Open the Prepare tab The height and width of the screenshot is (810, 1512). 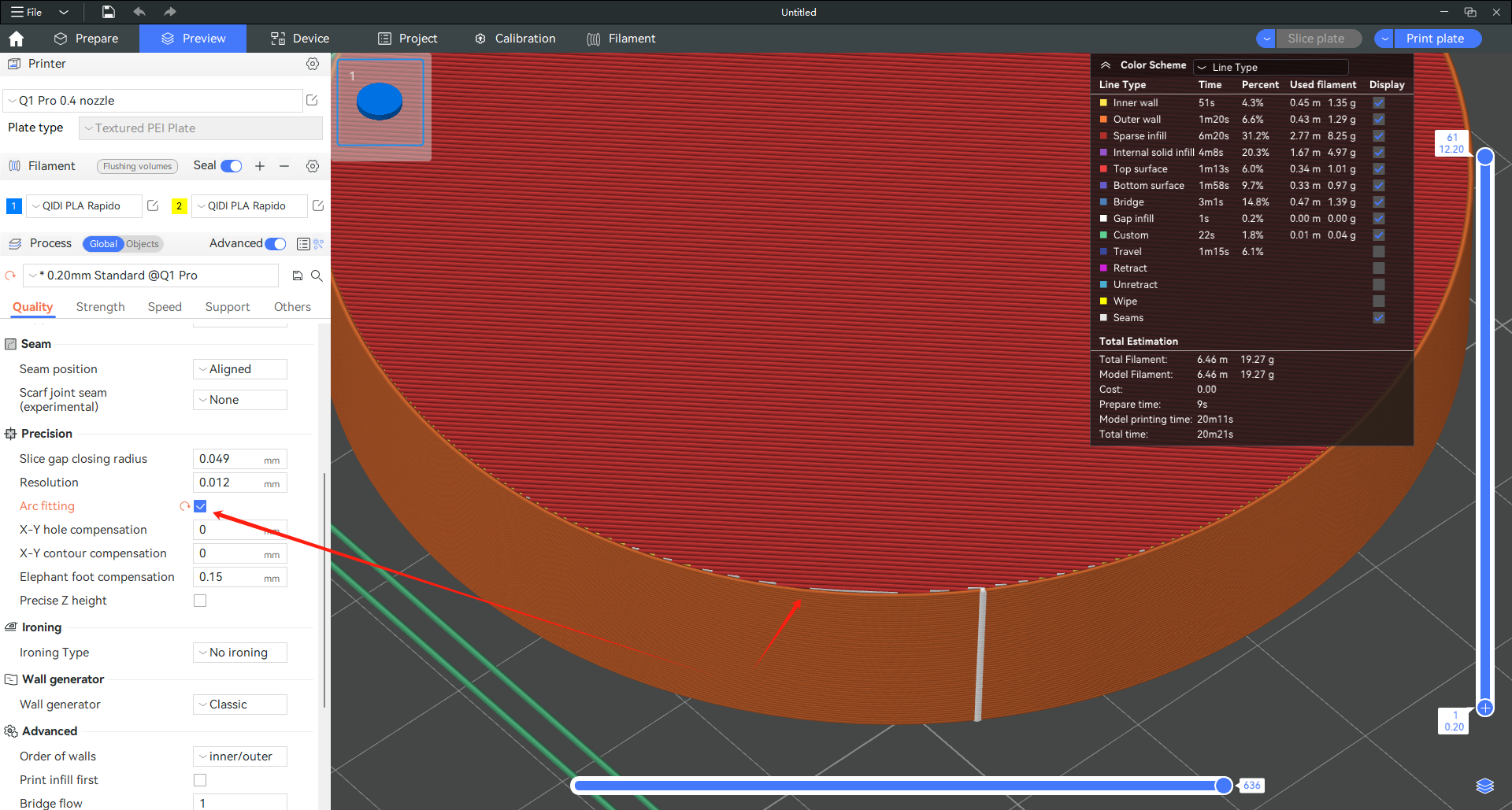[x=87, y=39]
